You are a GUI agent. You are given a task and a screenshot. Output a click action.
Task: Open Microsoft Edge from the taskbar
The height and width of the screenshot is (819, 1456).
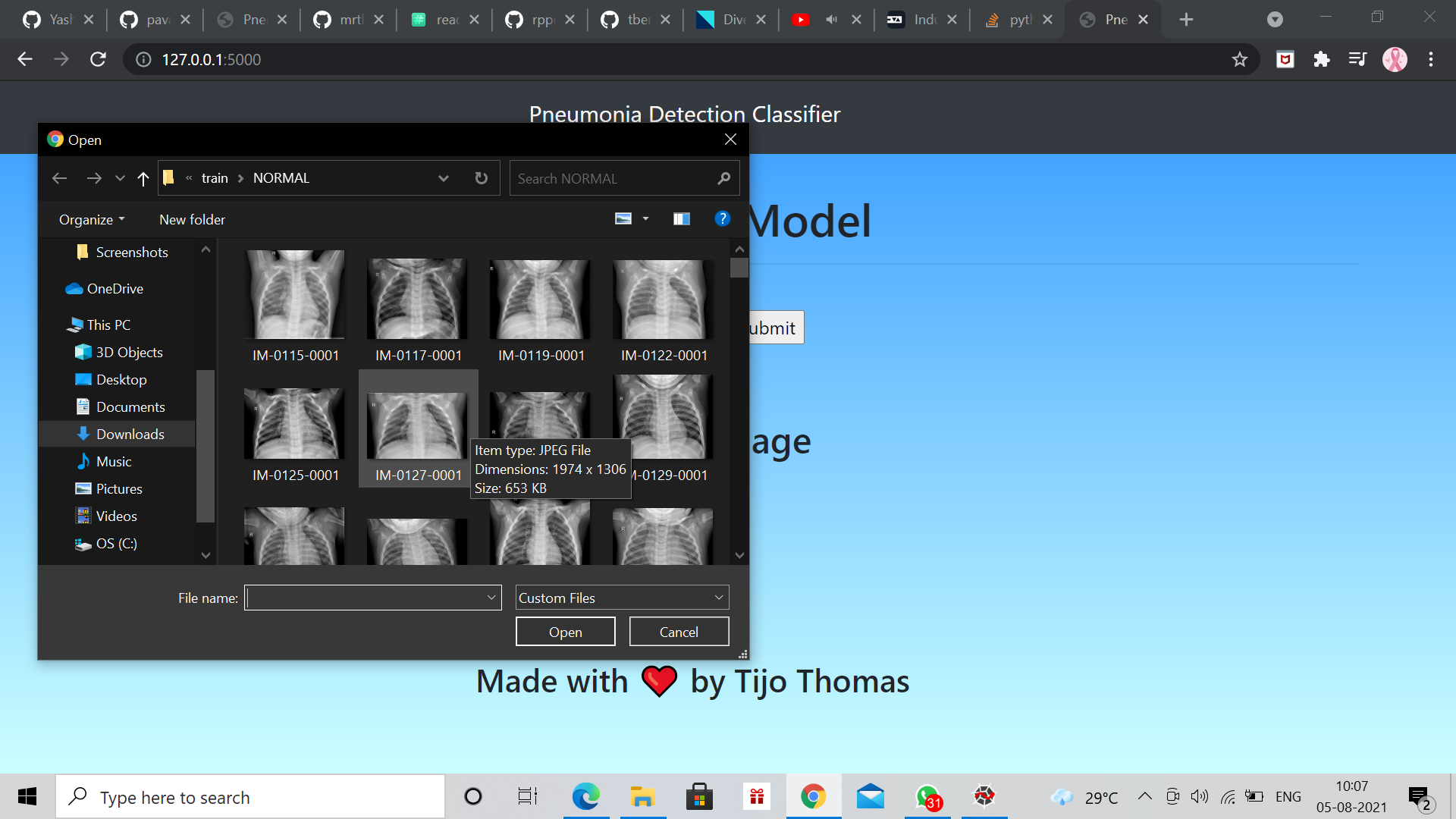pyautogui.click(x=585, y=796)
